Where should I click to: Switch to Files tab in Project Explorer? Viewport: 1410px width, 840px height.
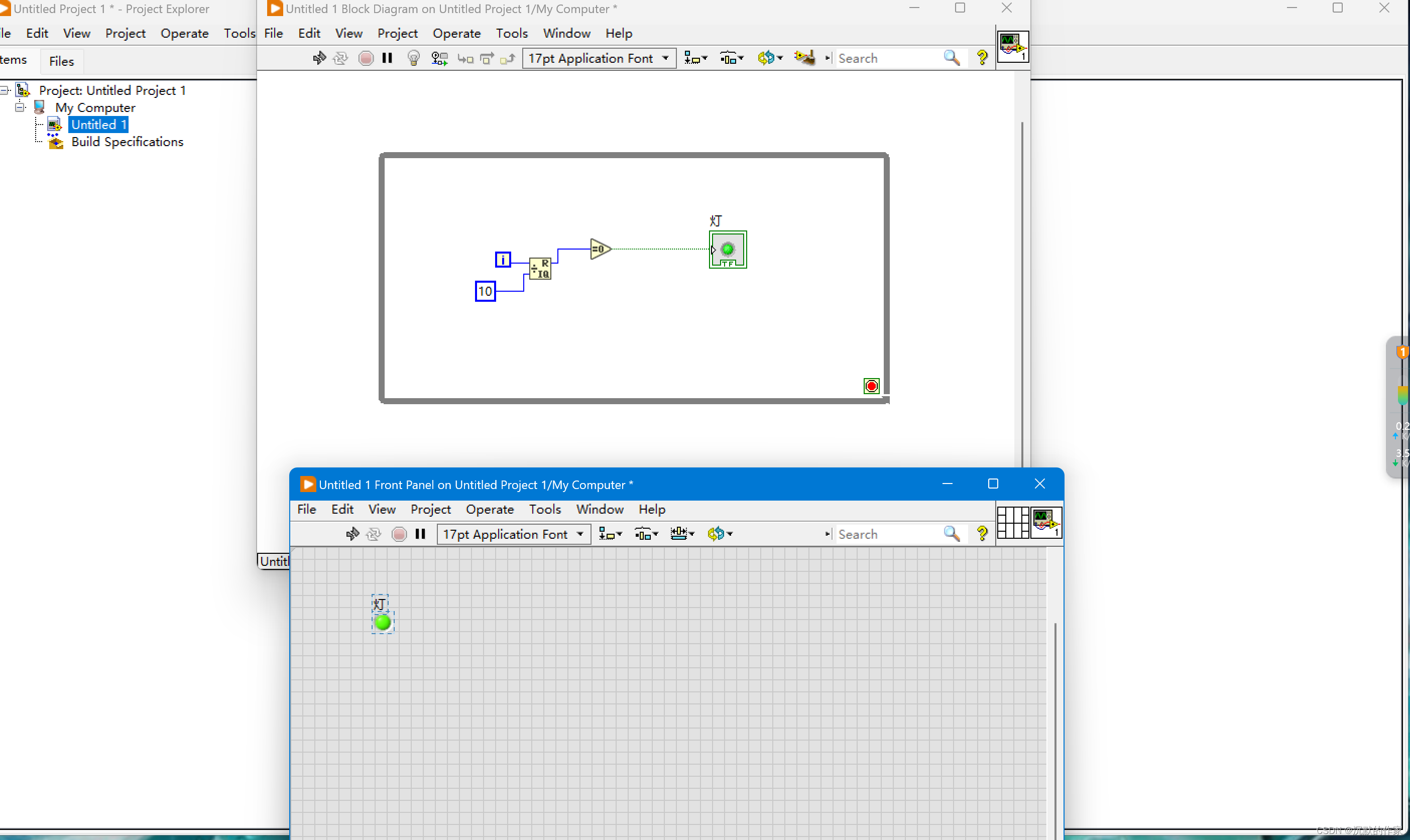click(x=62, y=61)
